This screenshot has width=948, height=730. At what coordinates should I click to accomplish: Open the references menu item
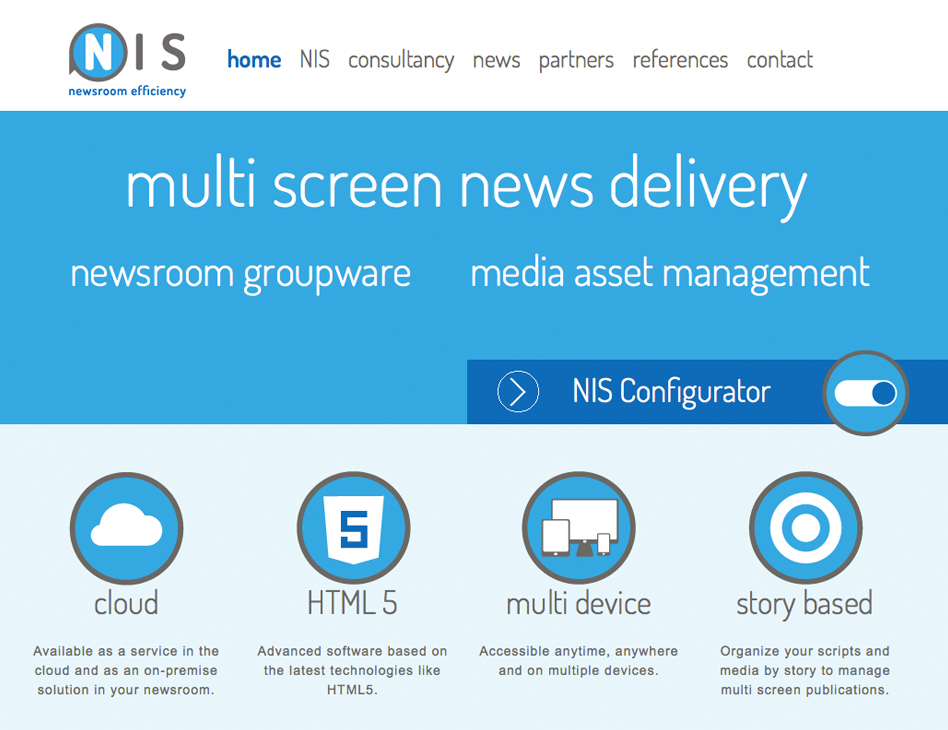[680, 60]
